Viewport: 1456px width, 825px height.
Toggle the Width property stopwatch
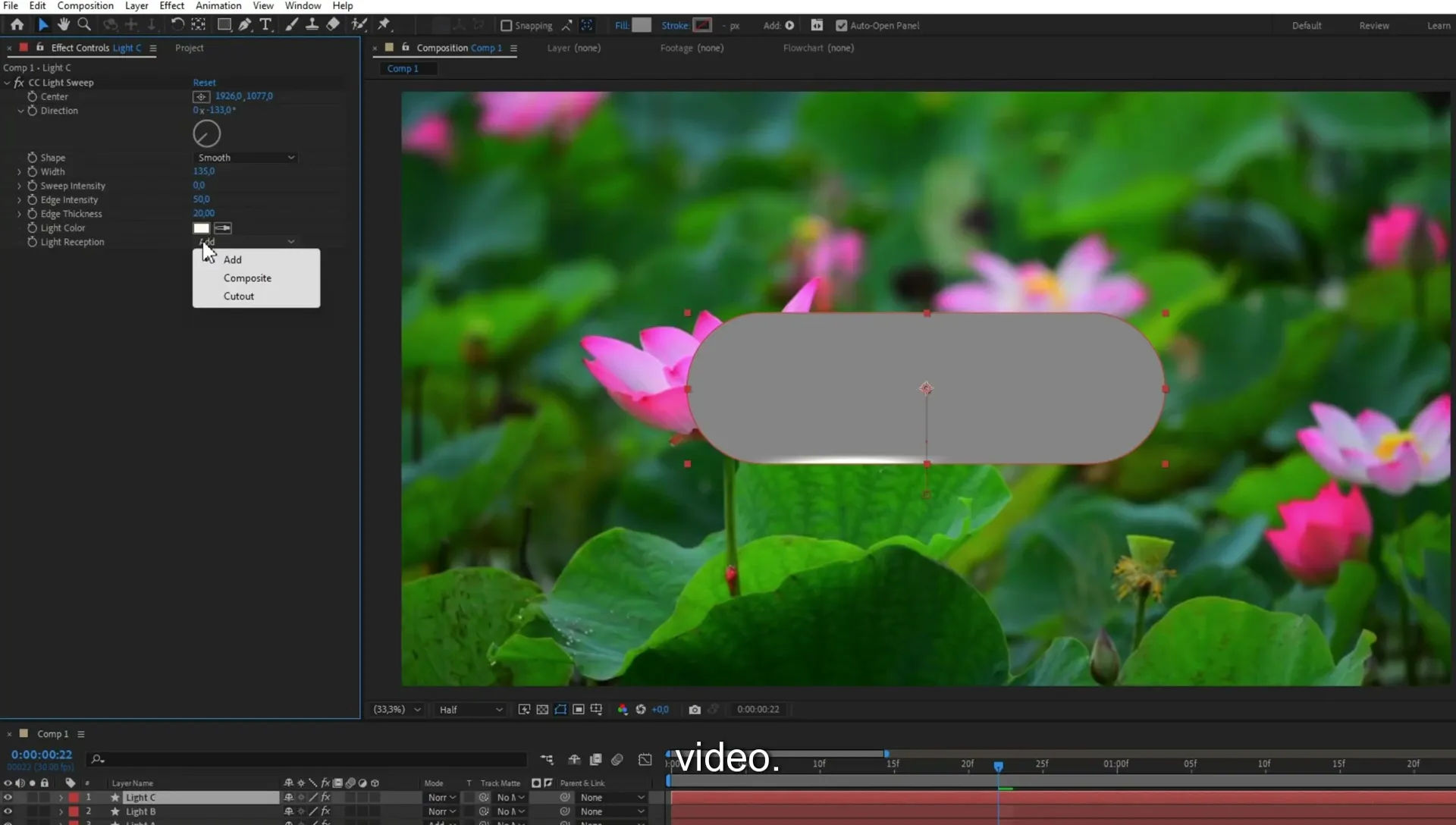pos(32,171)
